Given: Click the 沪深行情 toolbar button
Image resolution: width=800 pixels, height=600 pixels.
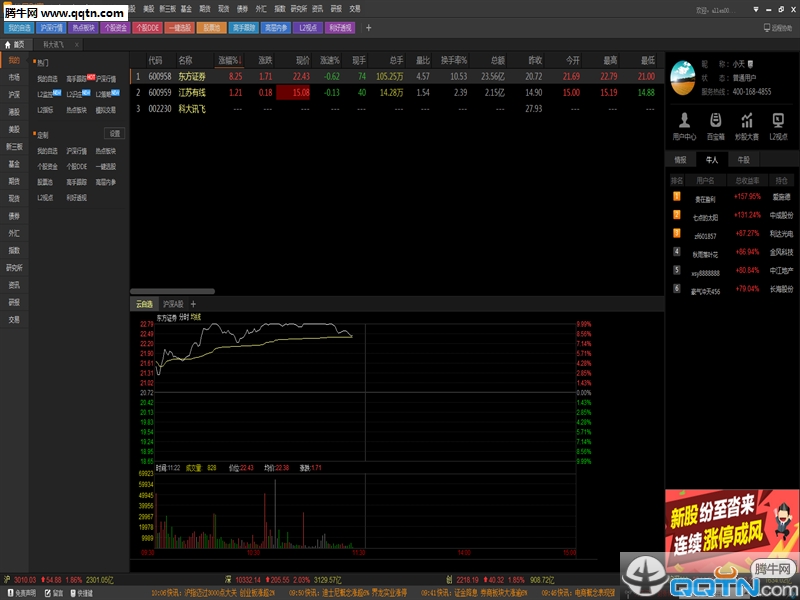Looking at the screenshot, I should pyautogui.click(x=51, y=28).
